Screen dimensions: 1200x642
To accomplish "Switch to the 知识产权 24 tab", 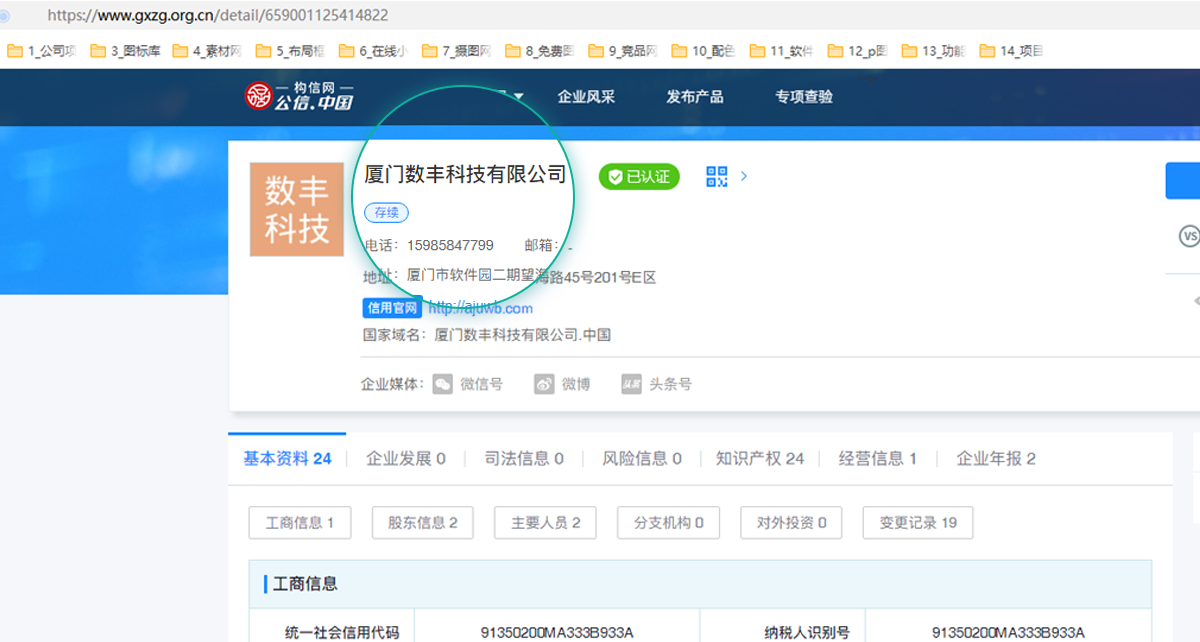I will pos(760,459).
